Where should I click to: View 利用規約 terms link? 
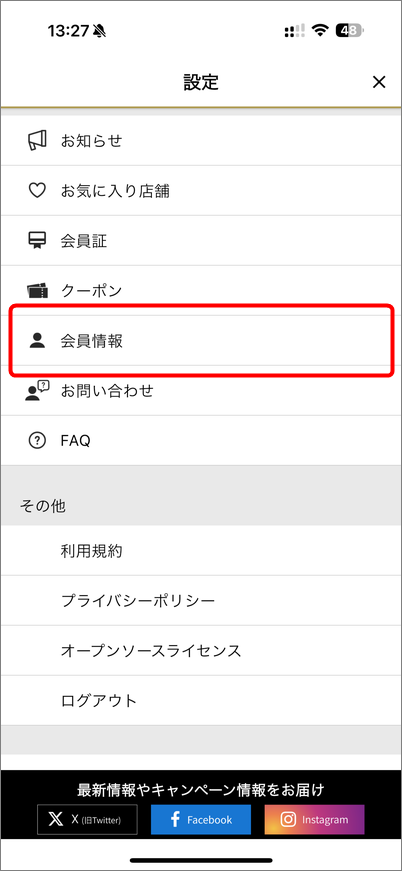point(201,550)
